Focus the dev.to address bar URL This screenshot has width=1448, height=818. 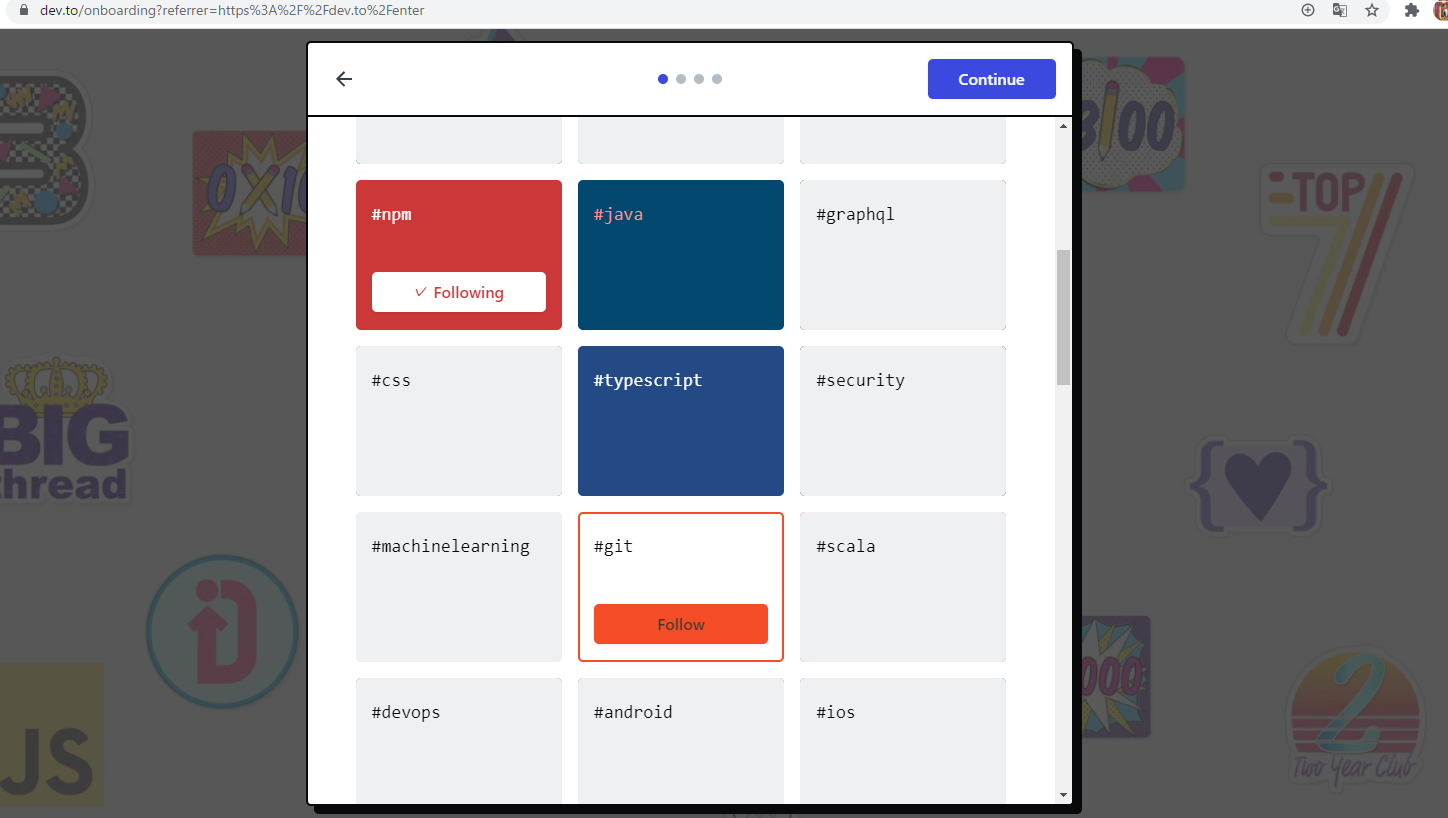[232, 10]
